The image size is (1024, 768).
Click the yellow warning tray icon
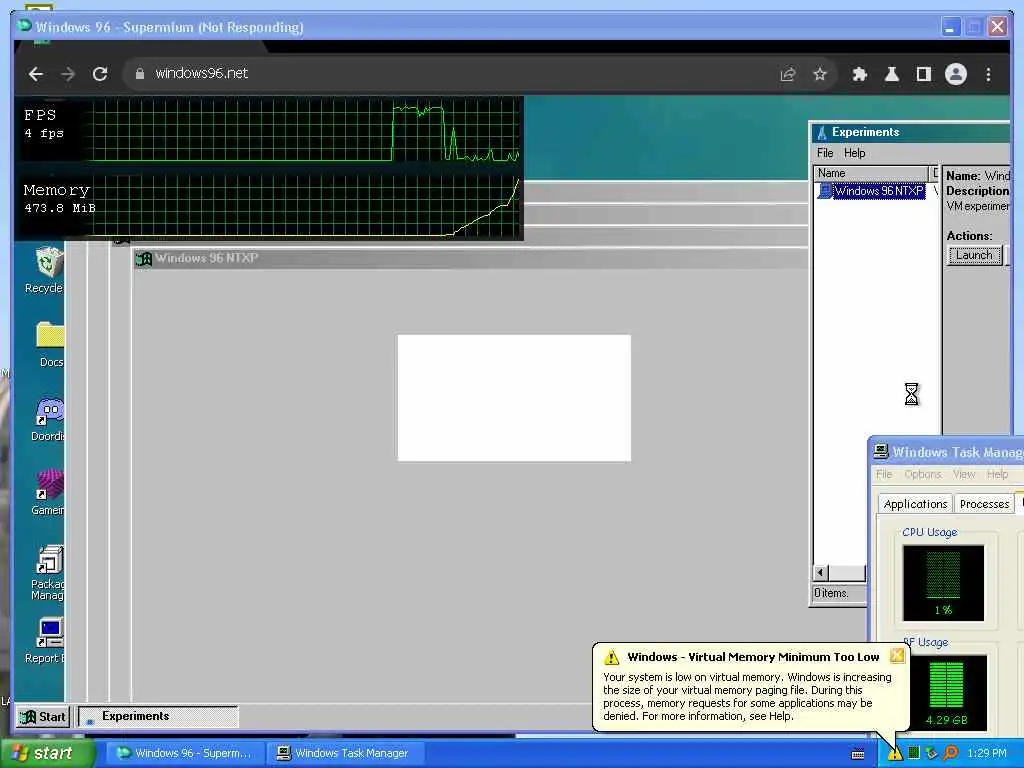pyautogui.click(x=895, y=754)
